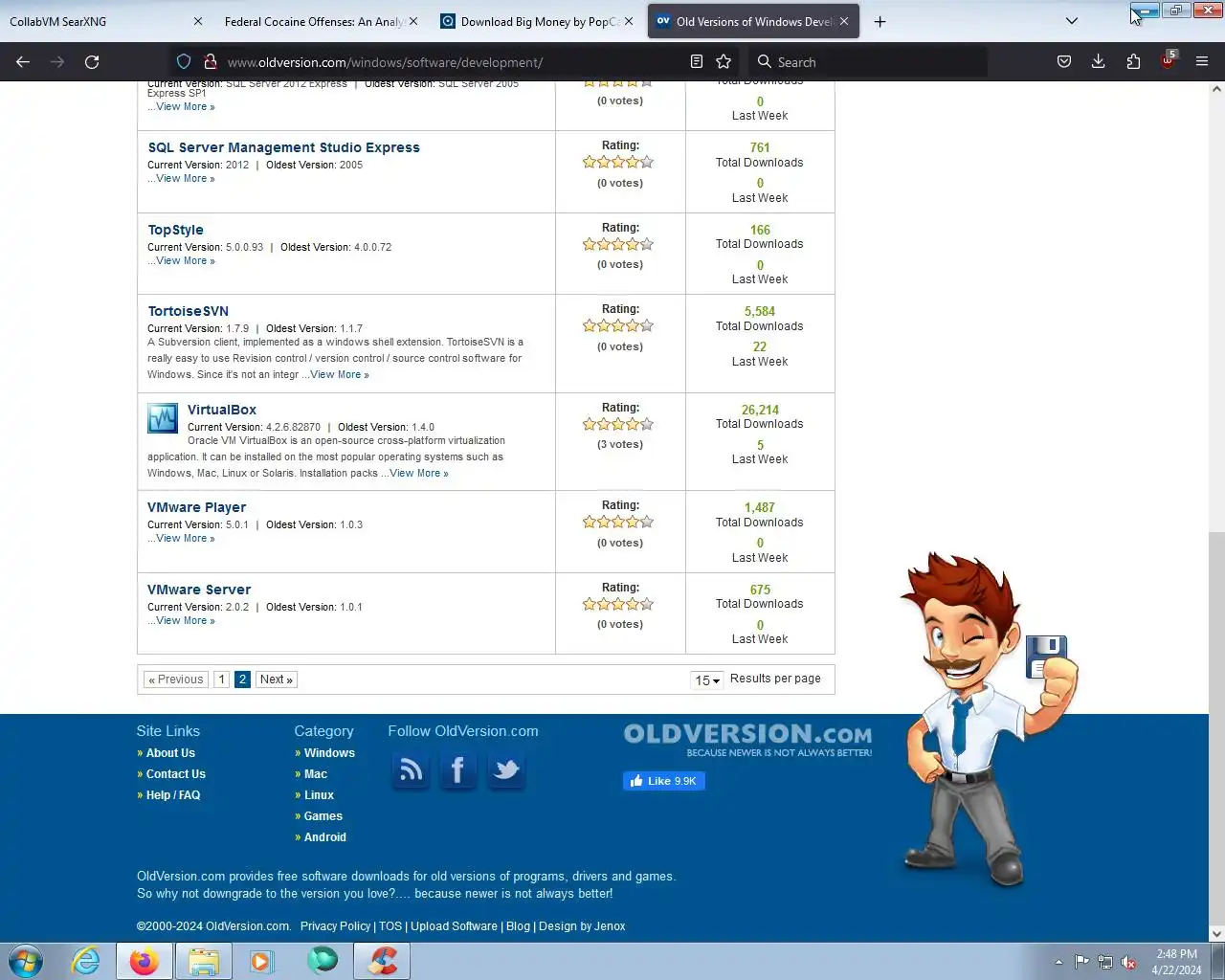This screenshot has width=1225, height=980.
Task: Click the browser Search field
Action: pos(866,62)
